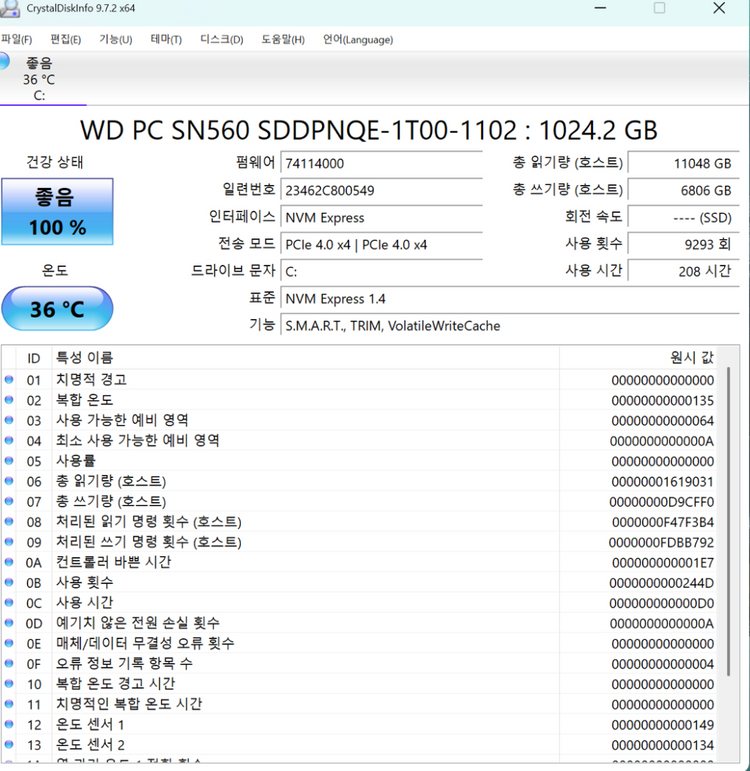
Task: Click the blue health indicator circle beside 좋음
Action: [x=4, y=61]
